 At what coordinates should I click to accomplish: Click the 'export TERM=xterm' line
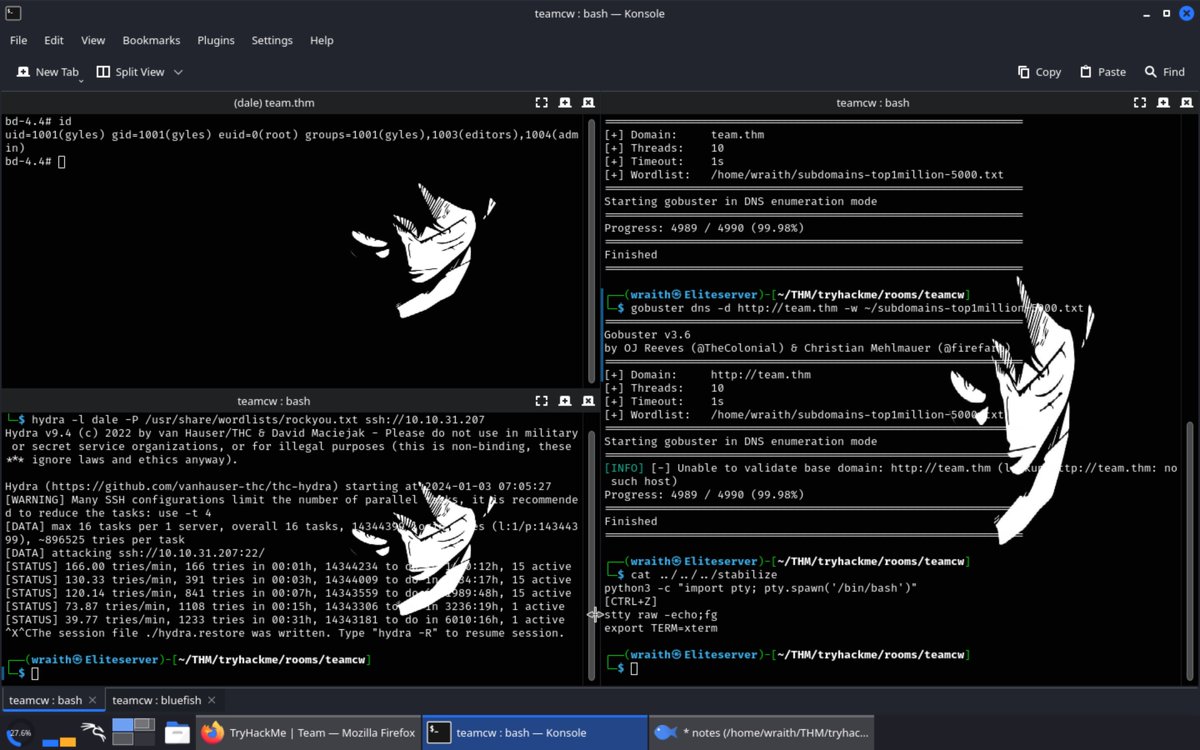[660, 628]
